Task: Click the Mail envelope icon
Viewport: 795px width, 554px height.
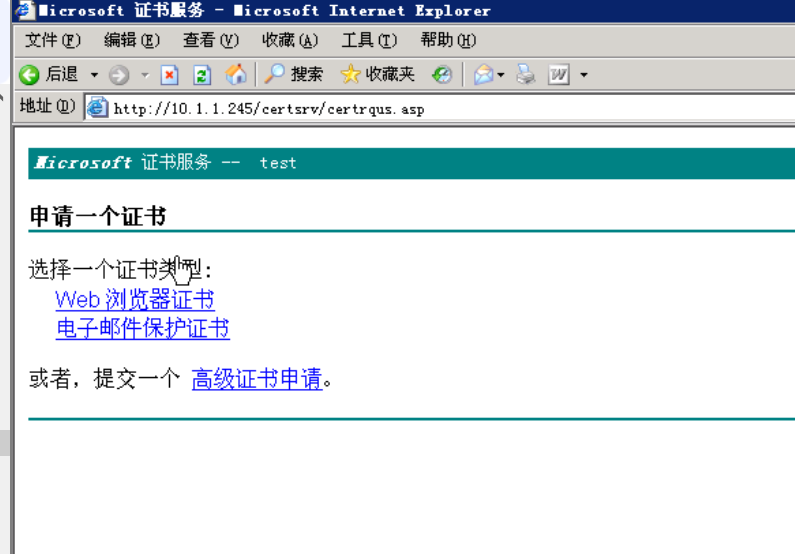Action: 483,75
